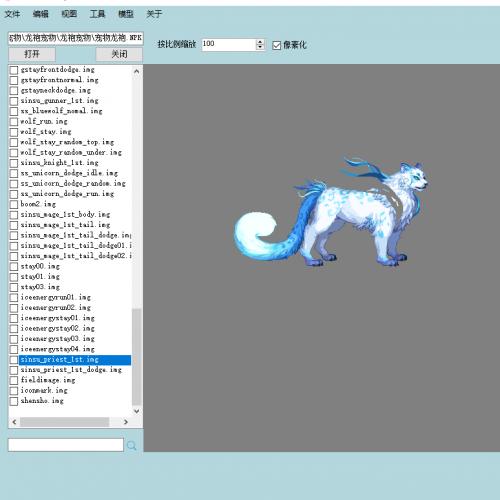500x500 pixels.
Task: Open the 视图 menu
Action: tap(69, 14)
